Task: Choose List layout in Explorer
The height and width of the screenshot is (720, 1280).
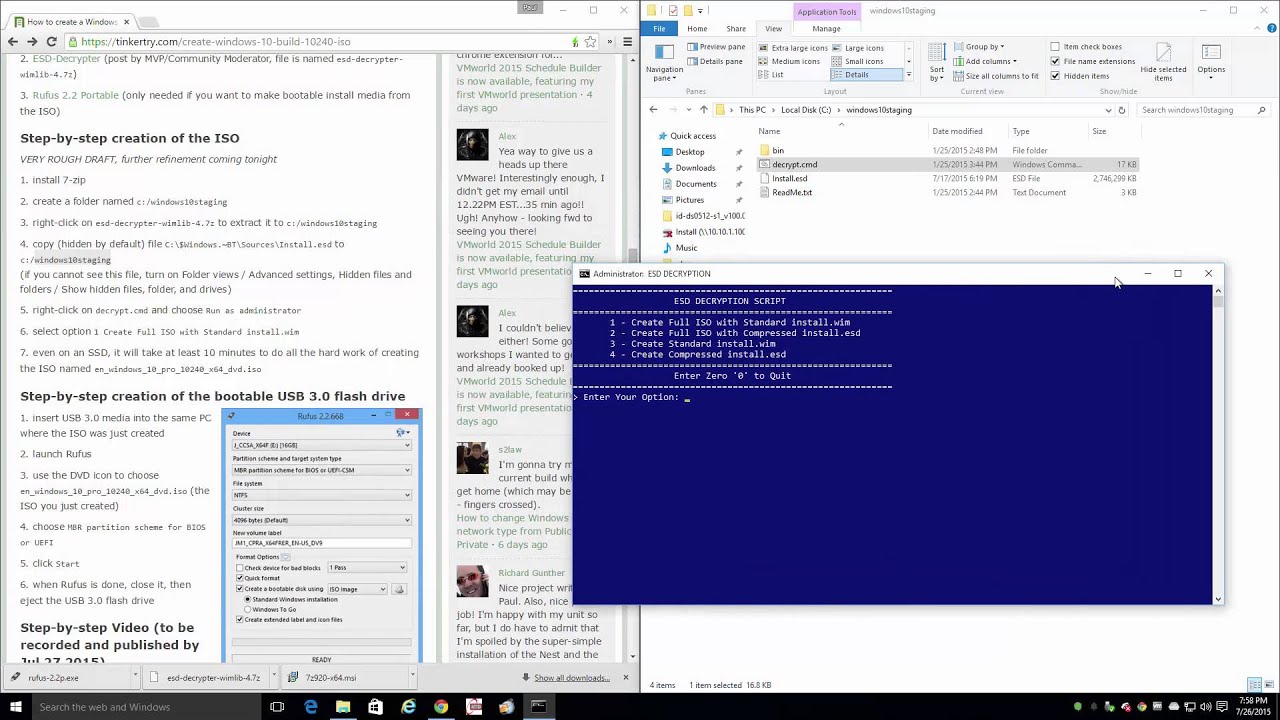Action: [771, 75]
